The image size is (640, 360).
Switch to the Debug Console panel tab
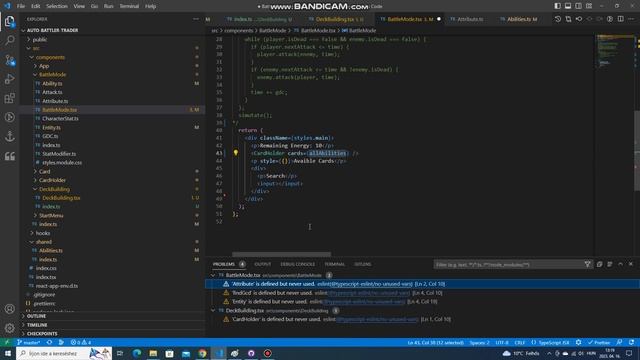click(298, 264)
